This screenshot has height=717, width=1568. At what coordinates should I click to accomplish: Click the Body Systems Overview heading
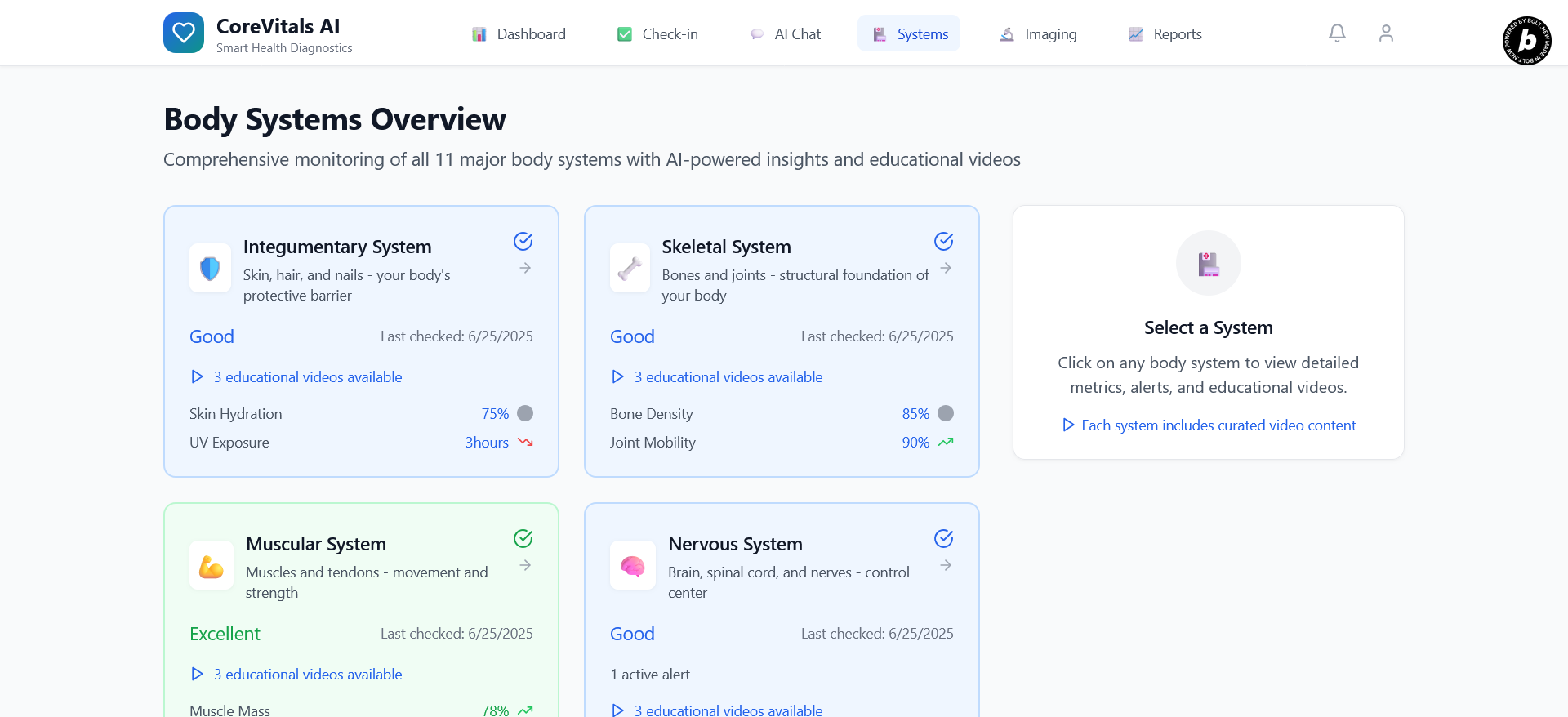[335, 119]
